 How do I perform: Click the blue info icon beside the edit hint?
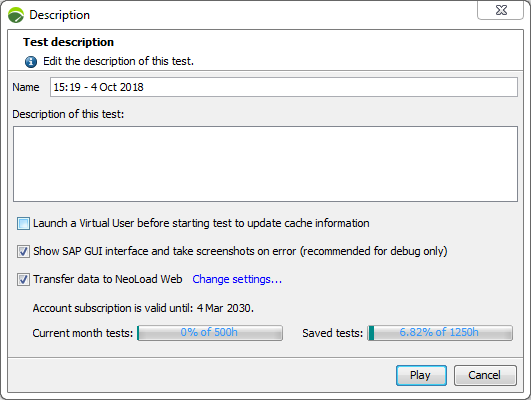pos(31,62)
